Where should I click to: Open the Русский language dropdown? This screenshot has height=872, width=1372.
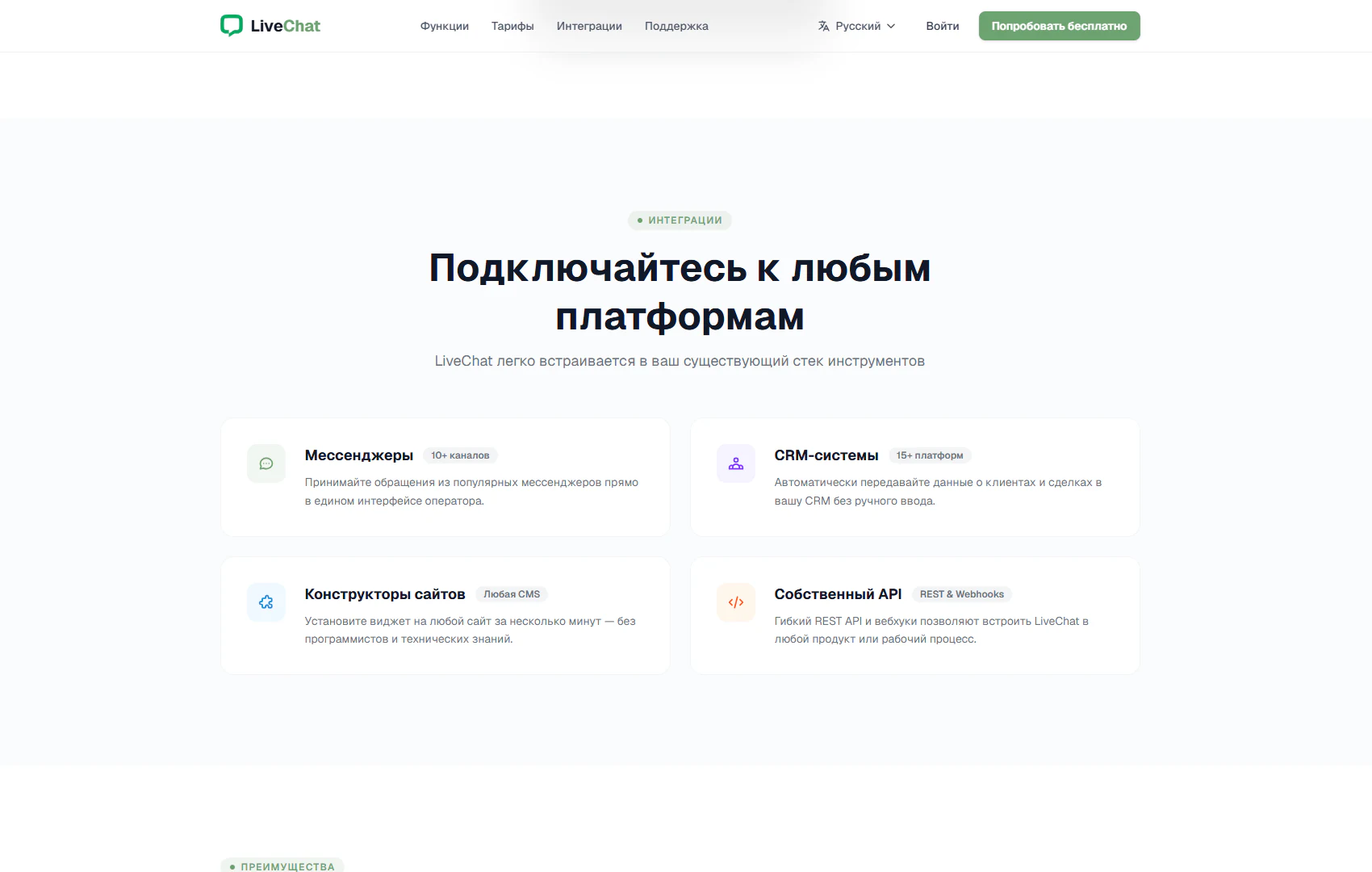coord(856,26)
